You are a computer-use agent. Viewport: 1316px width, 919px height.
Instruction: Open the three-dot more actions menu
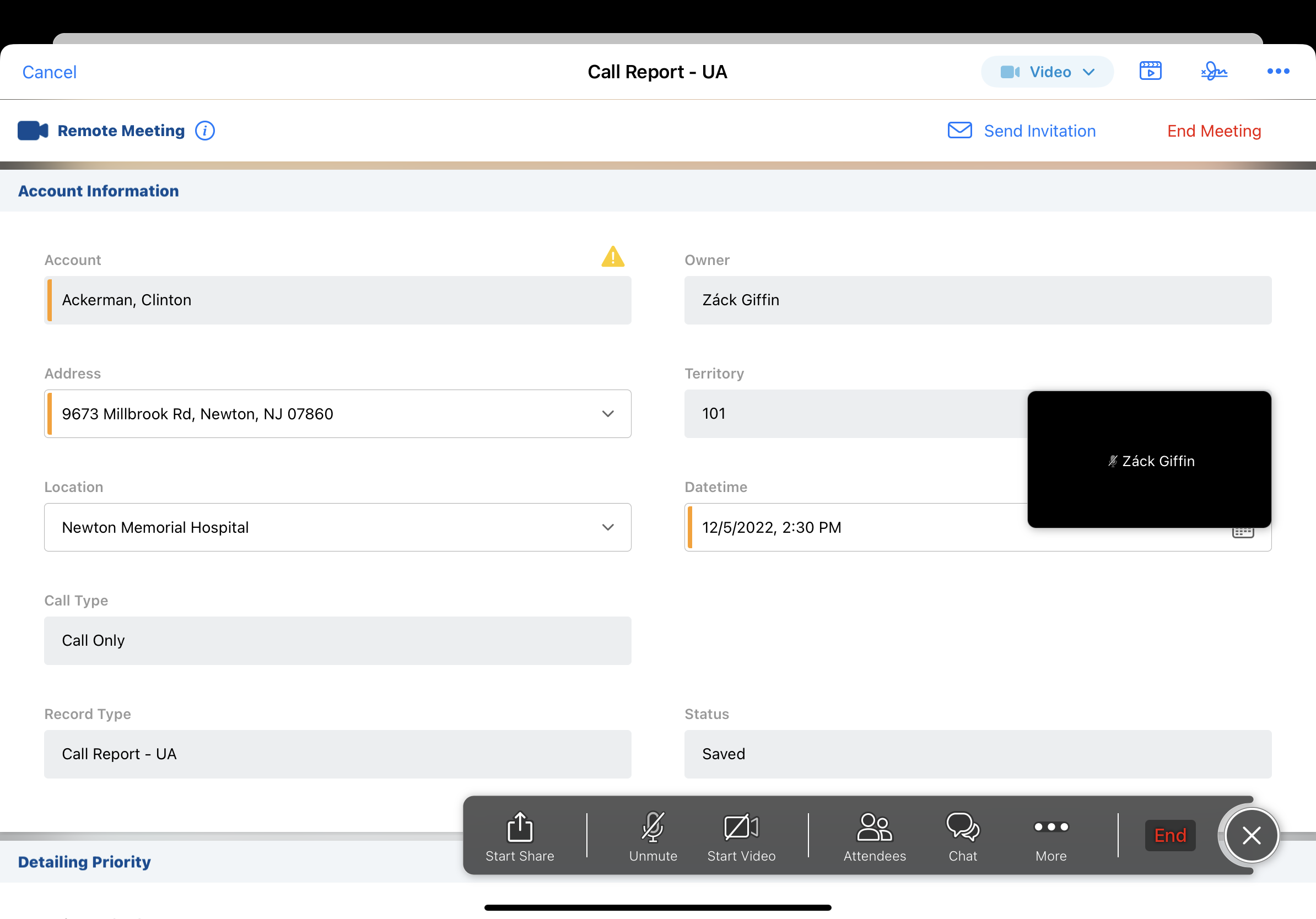pos(1277,71)
